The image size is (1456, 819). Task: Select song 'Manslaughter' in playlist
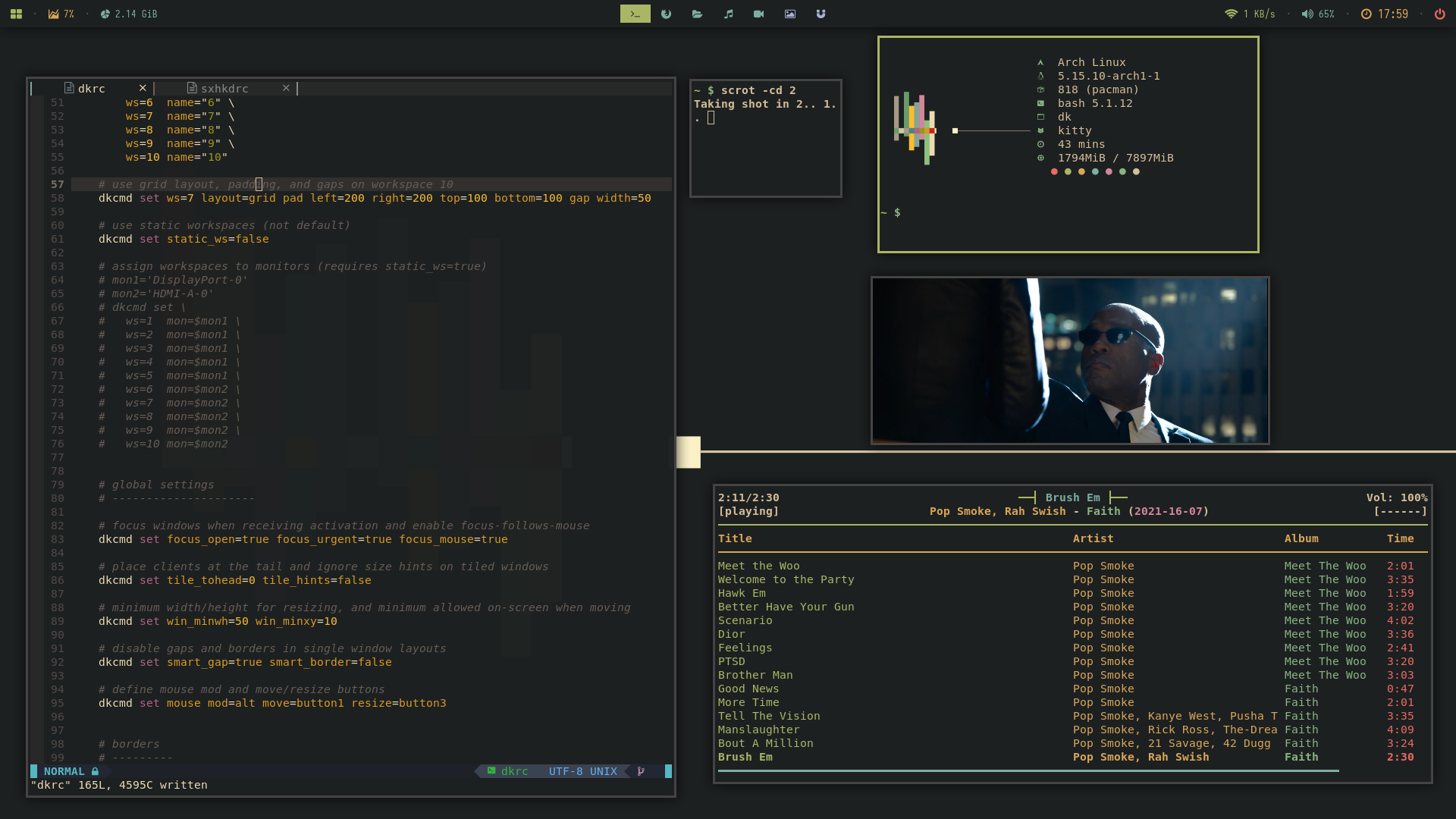[758, 730]
